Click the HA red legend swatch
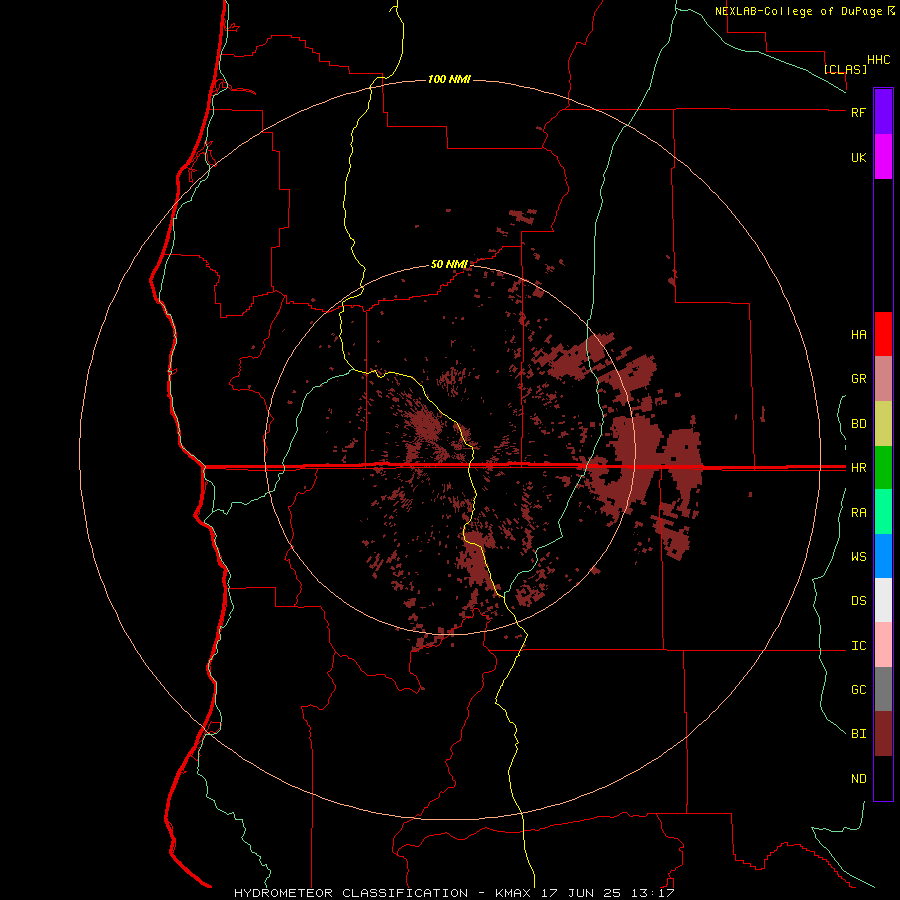The height and width of the screenshot is (900, 900). [883, 334]
